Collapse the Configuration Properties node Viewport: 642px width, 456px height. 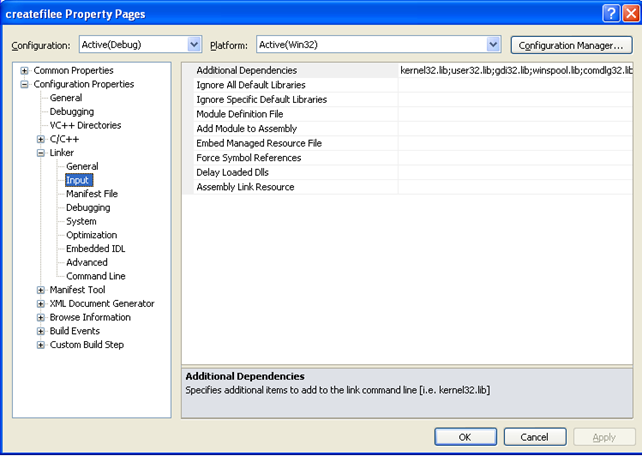tap(24, 85)
